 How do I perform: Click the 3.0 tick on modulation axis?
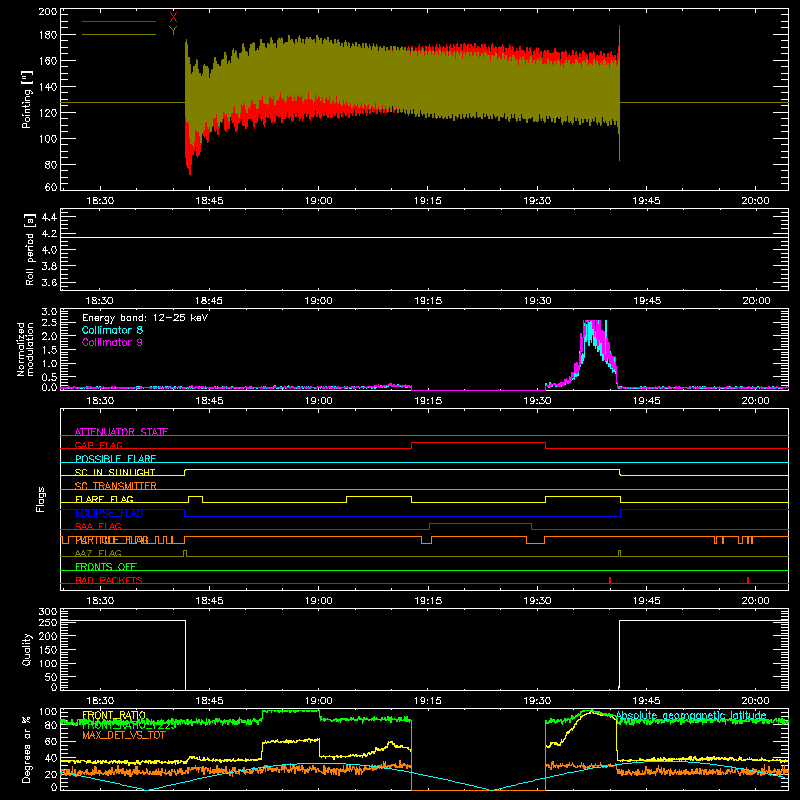[49, 311]
